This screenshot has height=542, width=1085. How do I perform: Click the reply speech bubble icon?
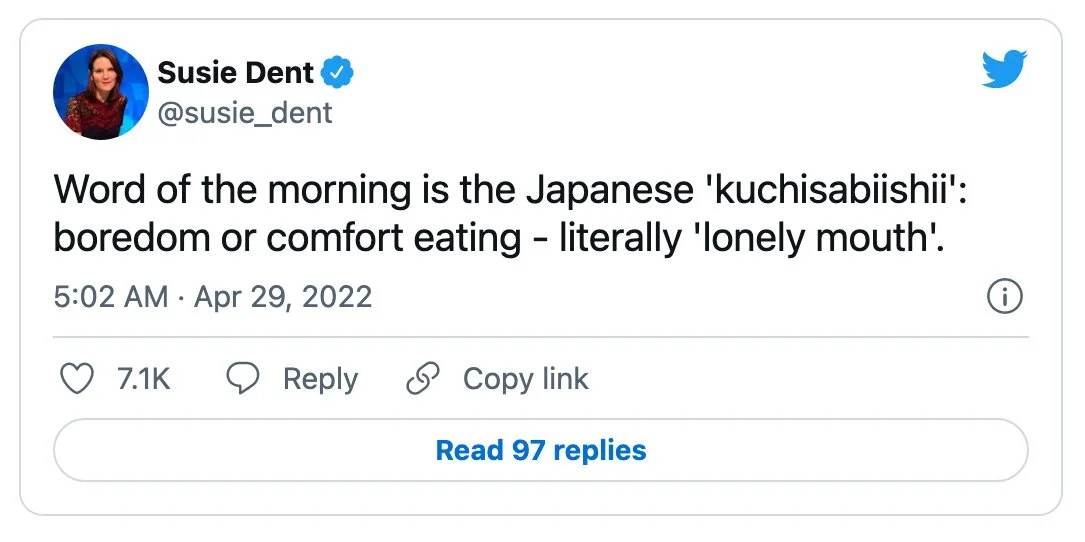coord(243,379)
